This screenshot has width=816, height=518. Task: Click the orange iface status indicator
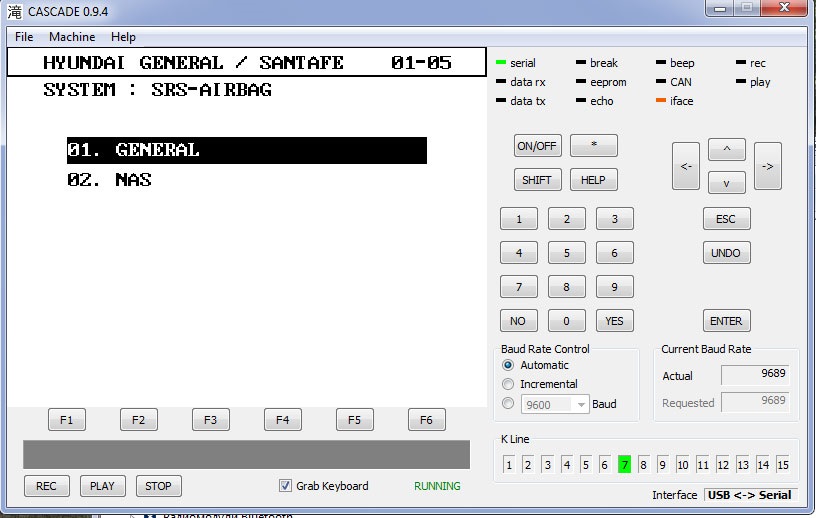[x=661, y=100]
